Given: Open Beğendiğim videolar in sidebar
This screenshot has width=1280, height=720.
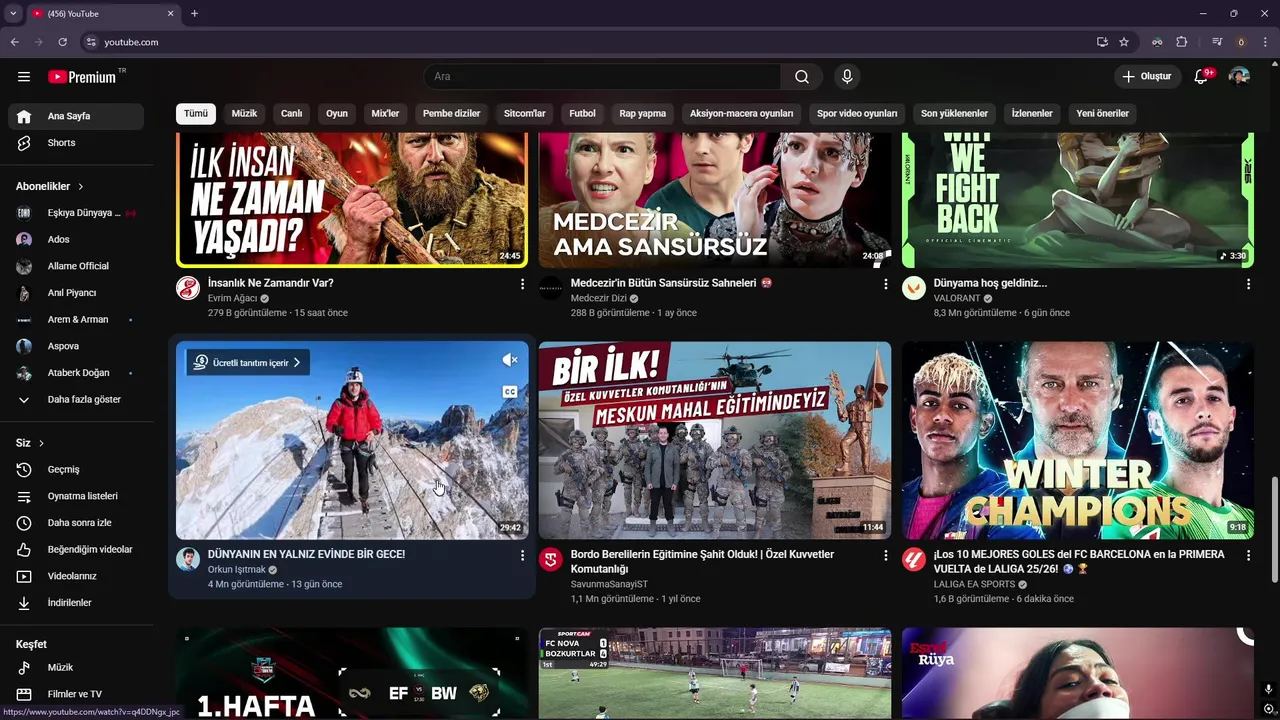Looking at the screenshot, I should pos(76,550).
